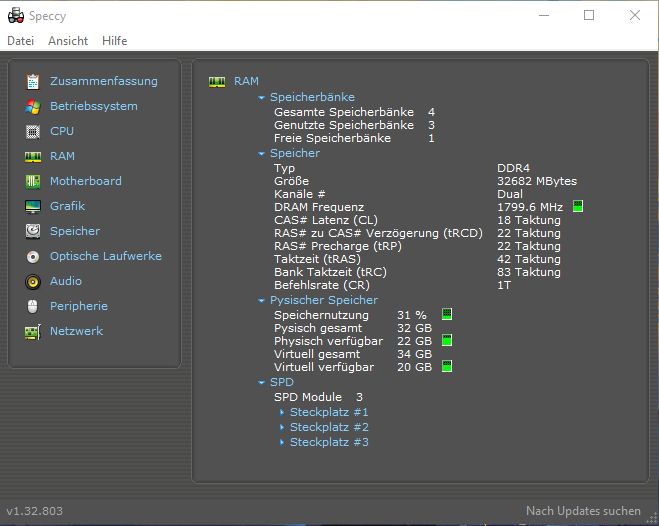Click the Speicher hard drive icon
Image resolution: width=659 pixels, height=526 pixels.
pyautogui.click(x=33, y=231)
